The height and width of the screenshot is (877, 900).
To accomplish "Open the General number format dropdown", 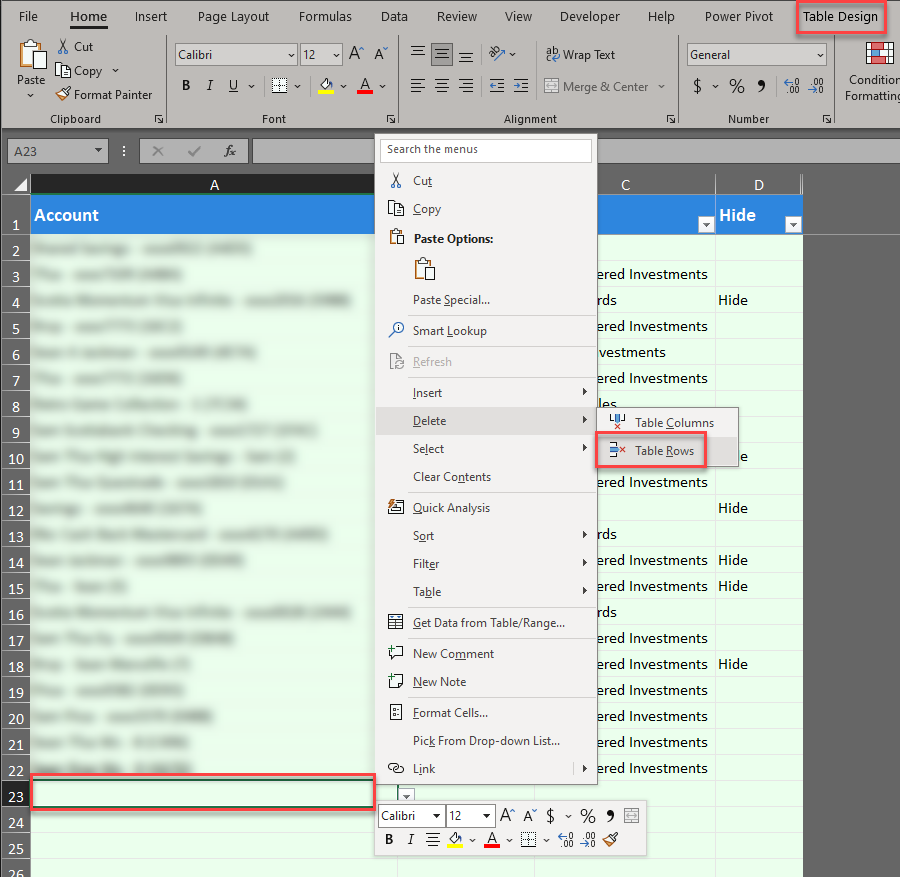I will tap(756, 54).
